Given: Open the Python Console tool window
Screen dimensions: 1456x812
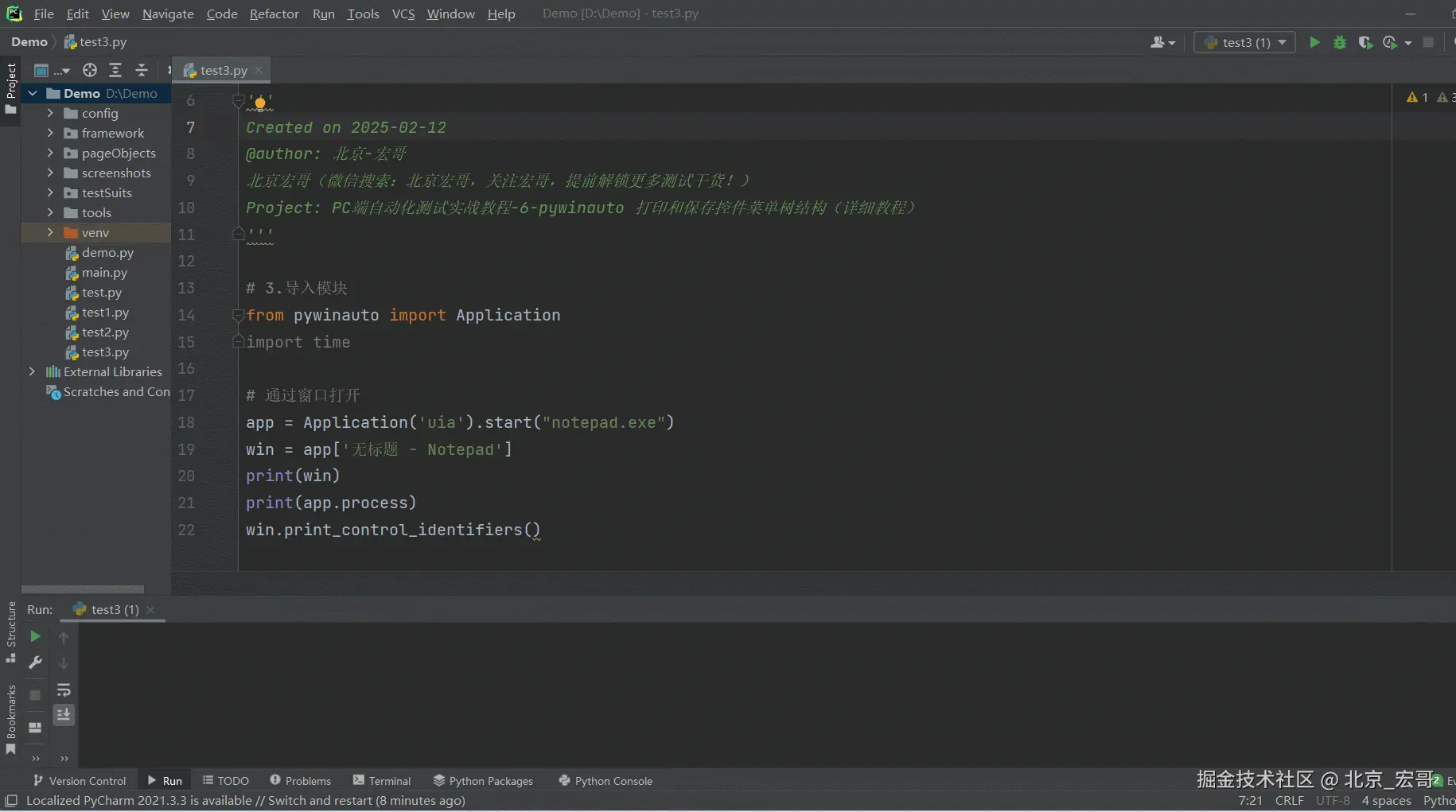Looking at the screenshot, I should [605, 780].
